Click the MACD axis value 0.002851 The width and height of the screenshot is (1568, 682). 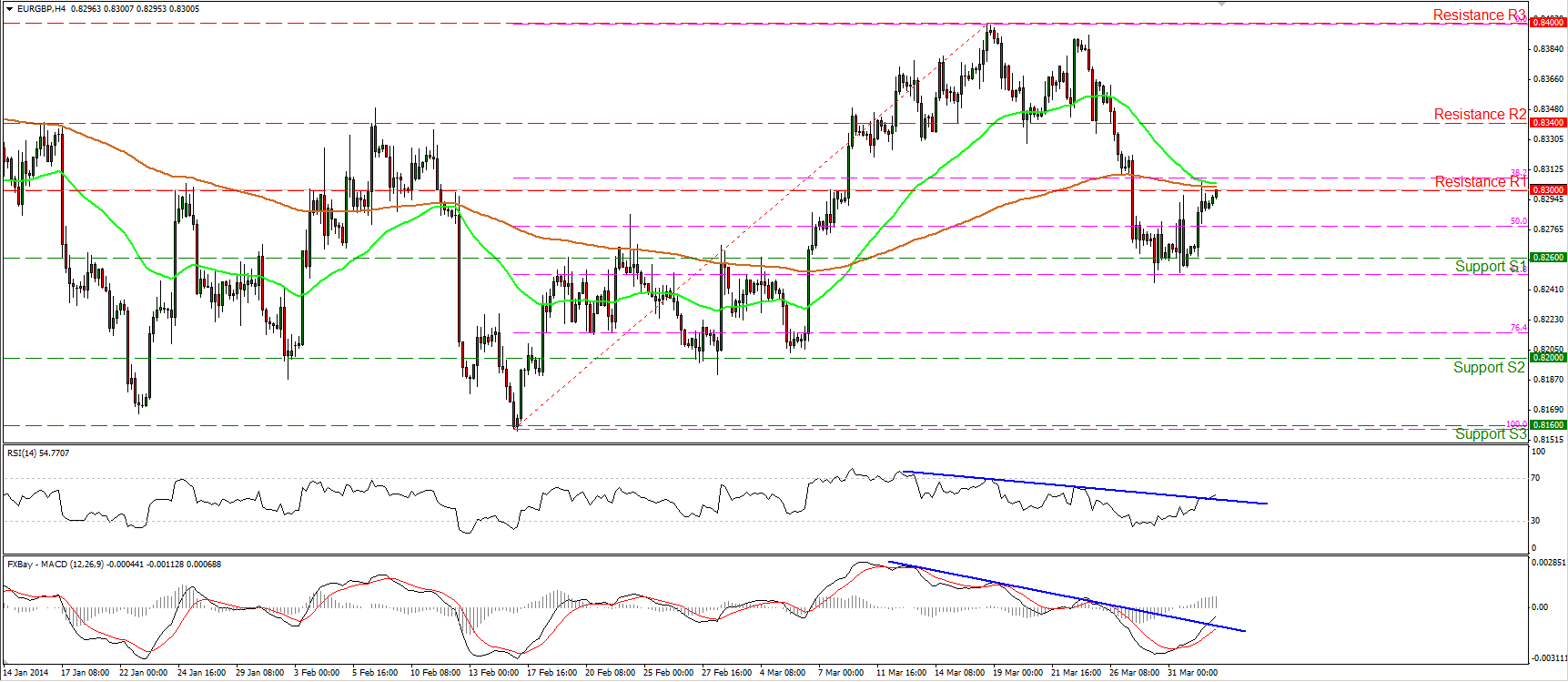tap(1550, 563)
